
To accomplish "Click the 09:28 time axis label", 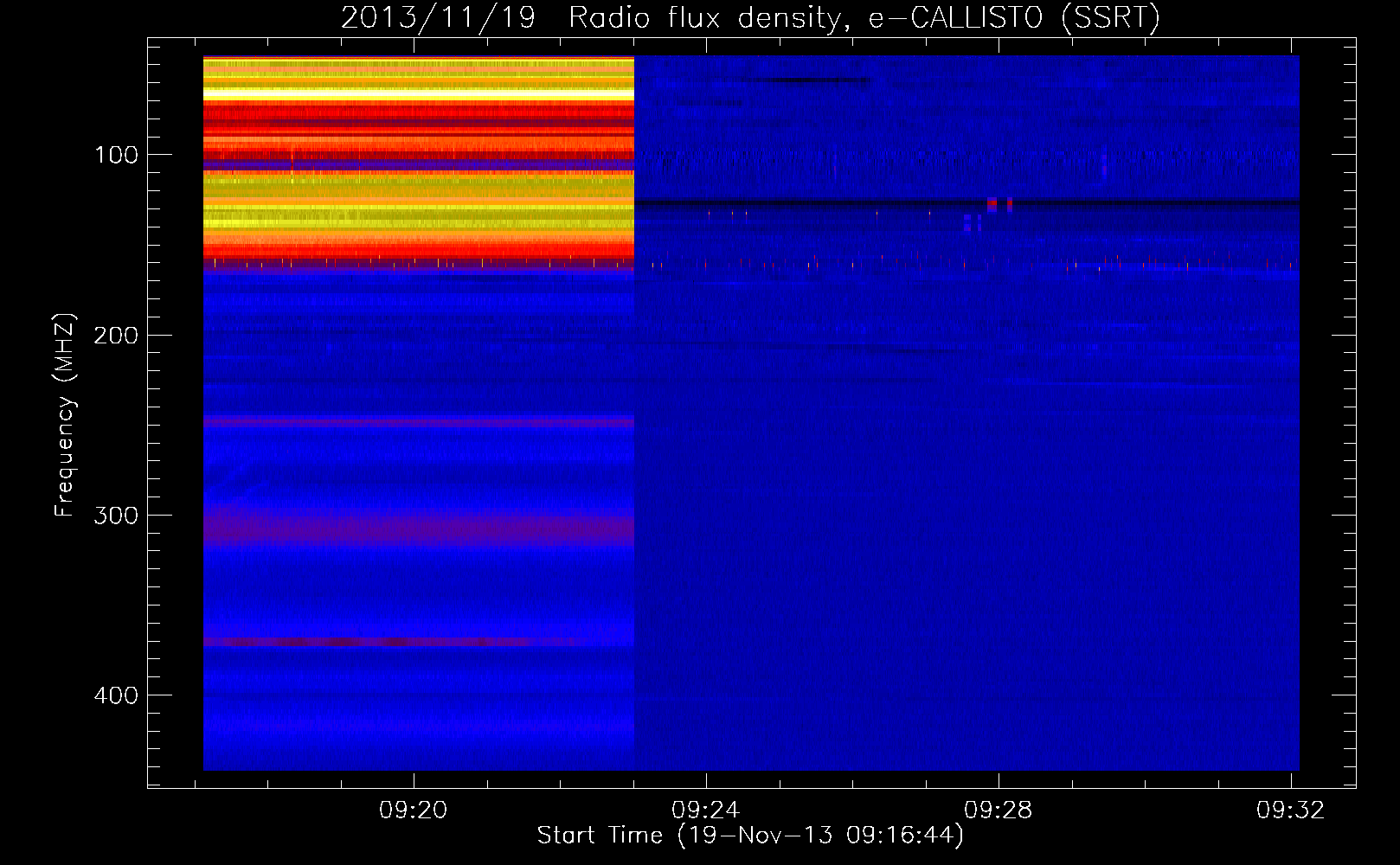I will point(999,810).
